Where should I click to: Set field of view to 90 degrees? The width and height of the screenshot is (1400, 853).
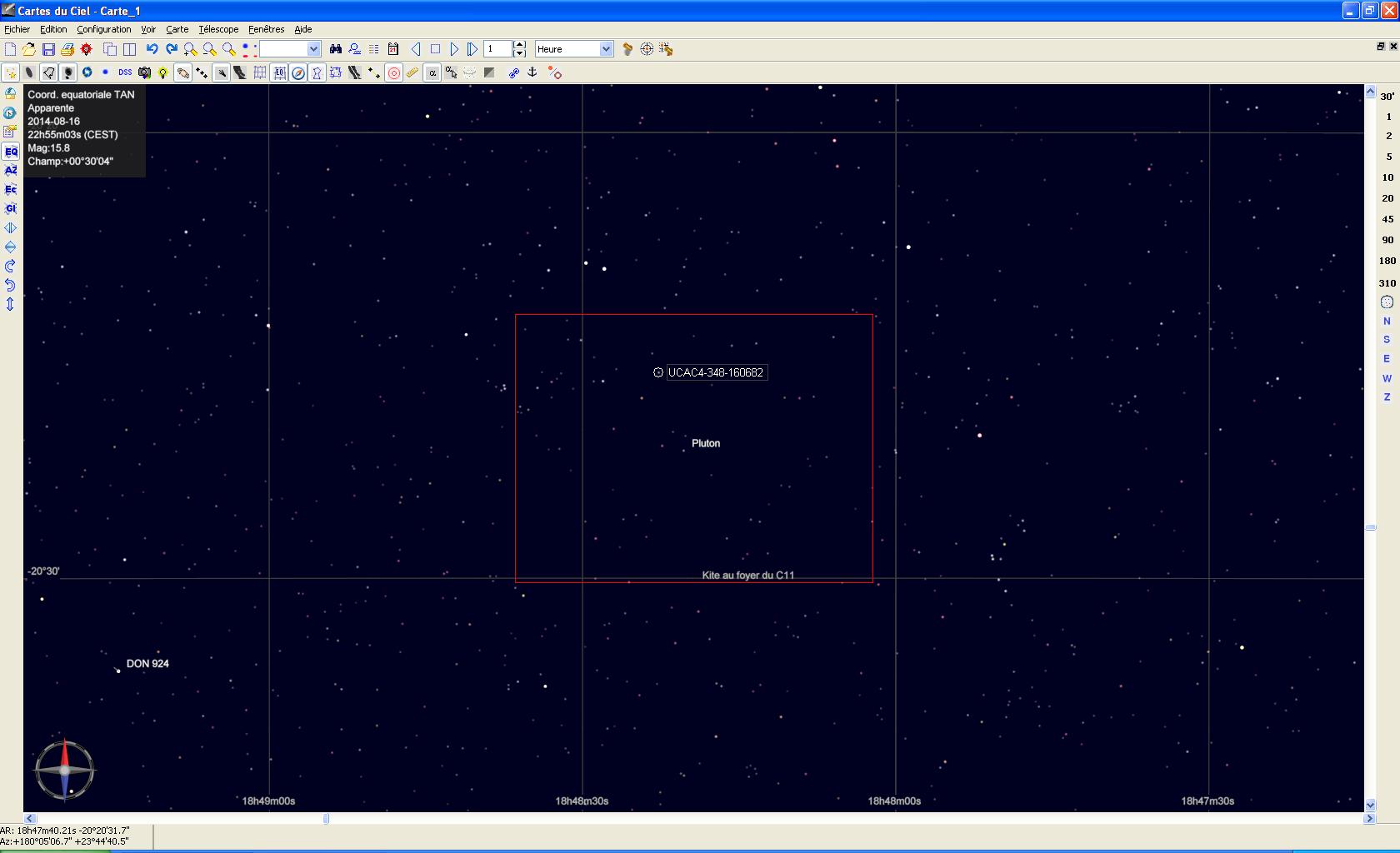pos(1387,240)
